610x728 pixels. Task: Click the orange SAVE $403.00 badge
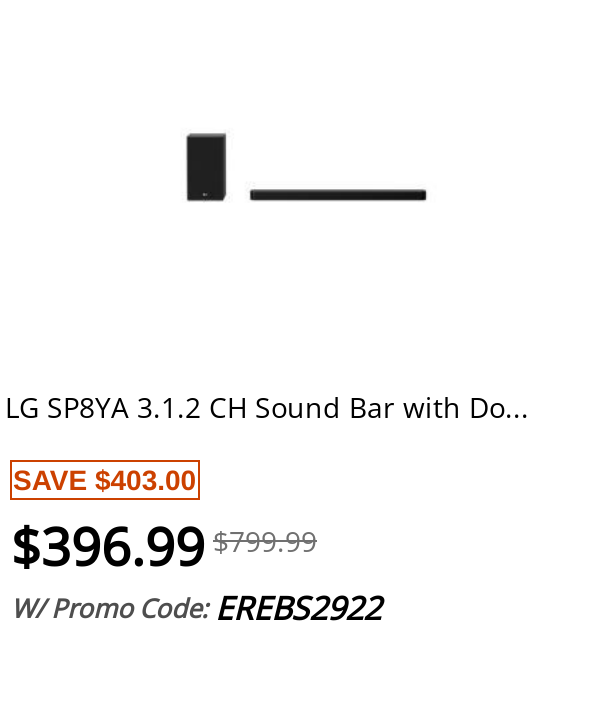(x=105, y=480)
